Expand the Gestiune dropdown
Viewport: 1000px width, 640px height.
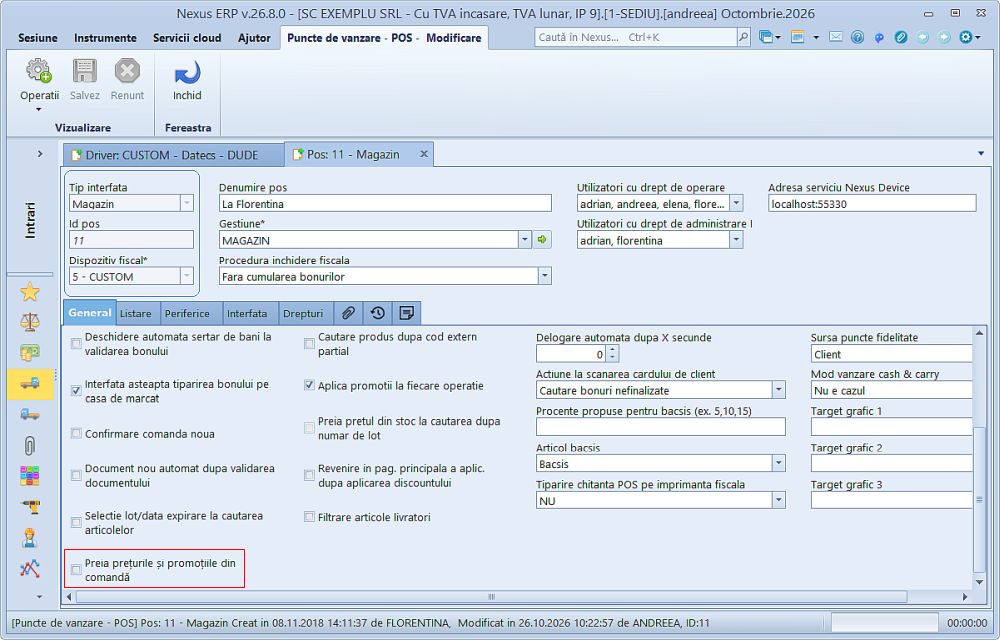(524, 240)
